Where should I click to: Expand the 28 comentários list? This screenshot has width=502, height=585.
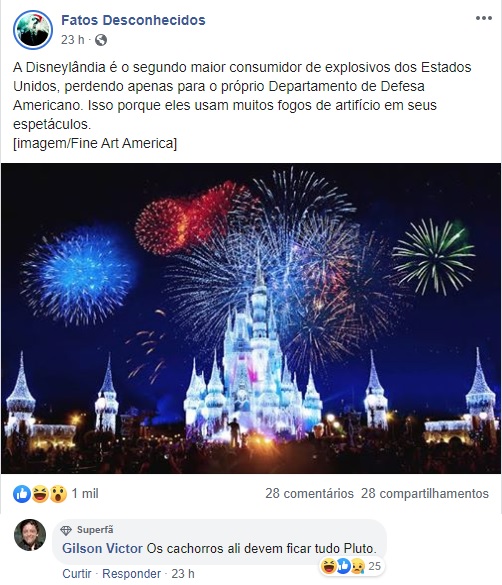[309, 494]
